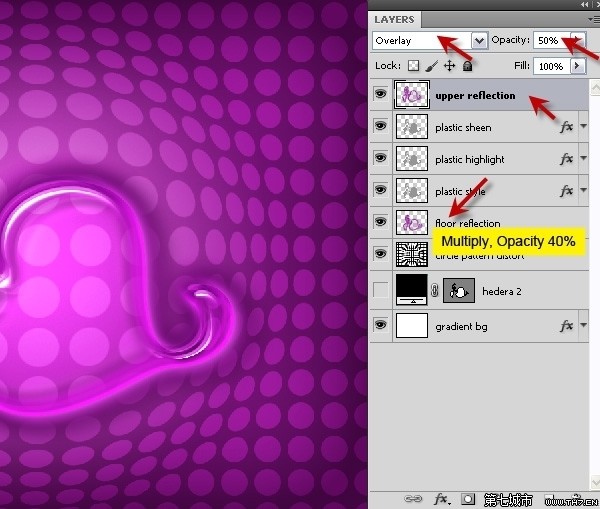Image resolution: width=600 pixels, height=509 pixels.
Task: Click the lock image pixels brush icon
Action: (x=432, y=66)
